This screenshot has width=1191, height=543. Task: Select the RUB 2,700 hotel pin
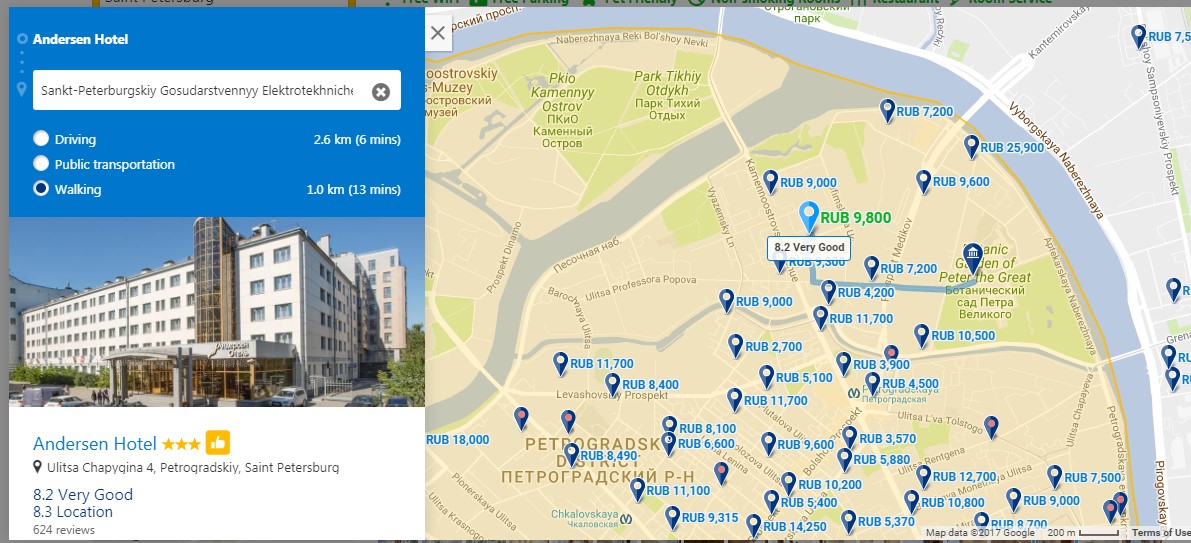tap(735, 346)
